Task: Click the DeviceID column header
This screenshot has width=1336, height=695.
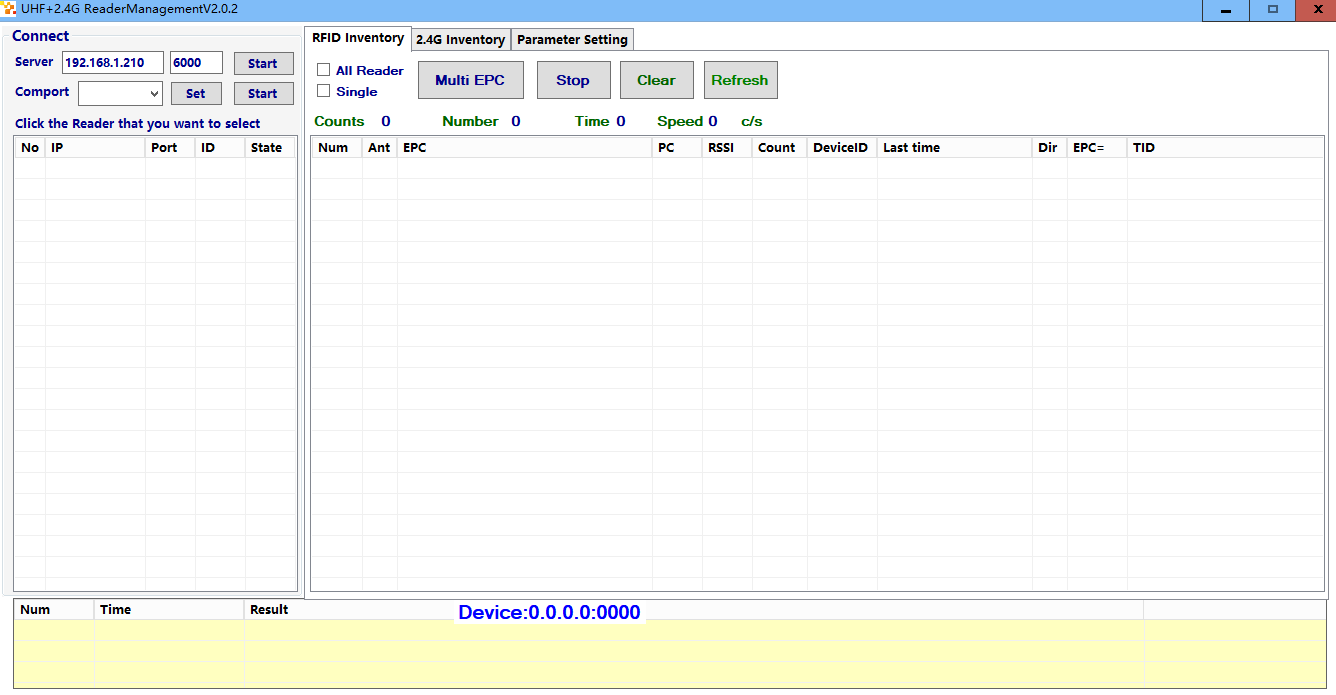Action: coord(841,147)
